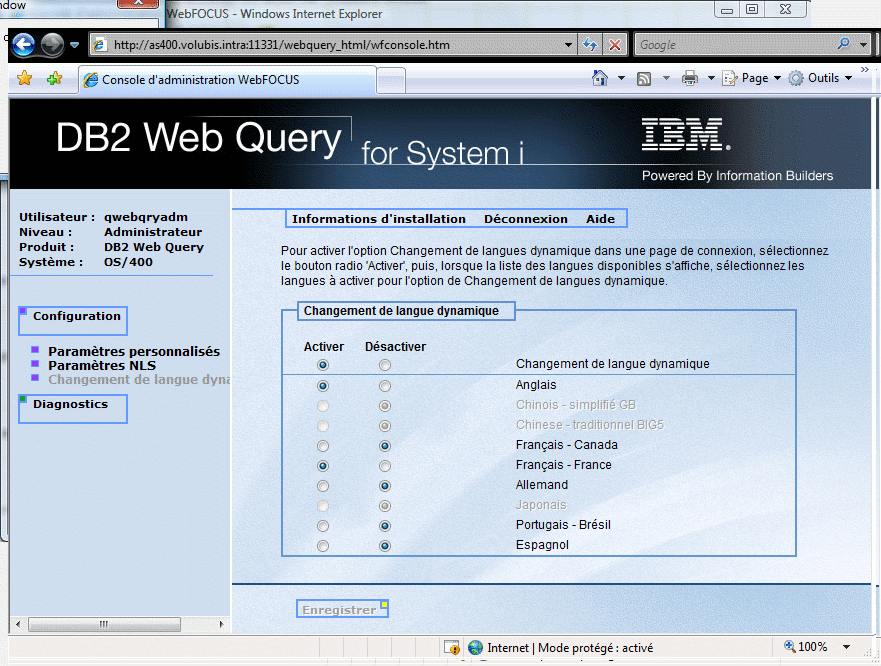
Task: Deactivate Français - France language
Action: click(384, 466)
